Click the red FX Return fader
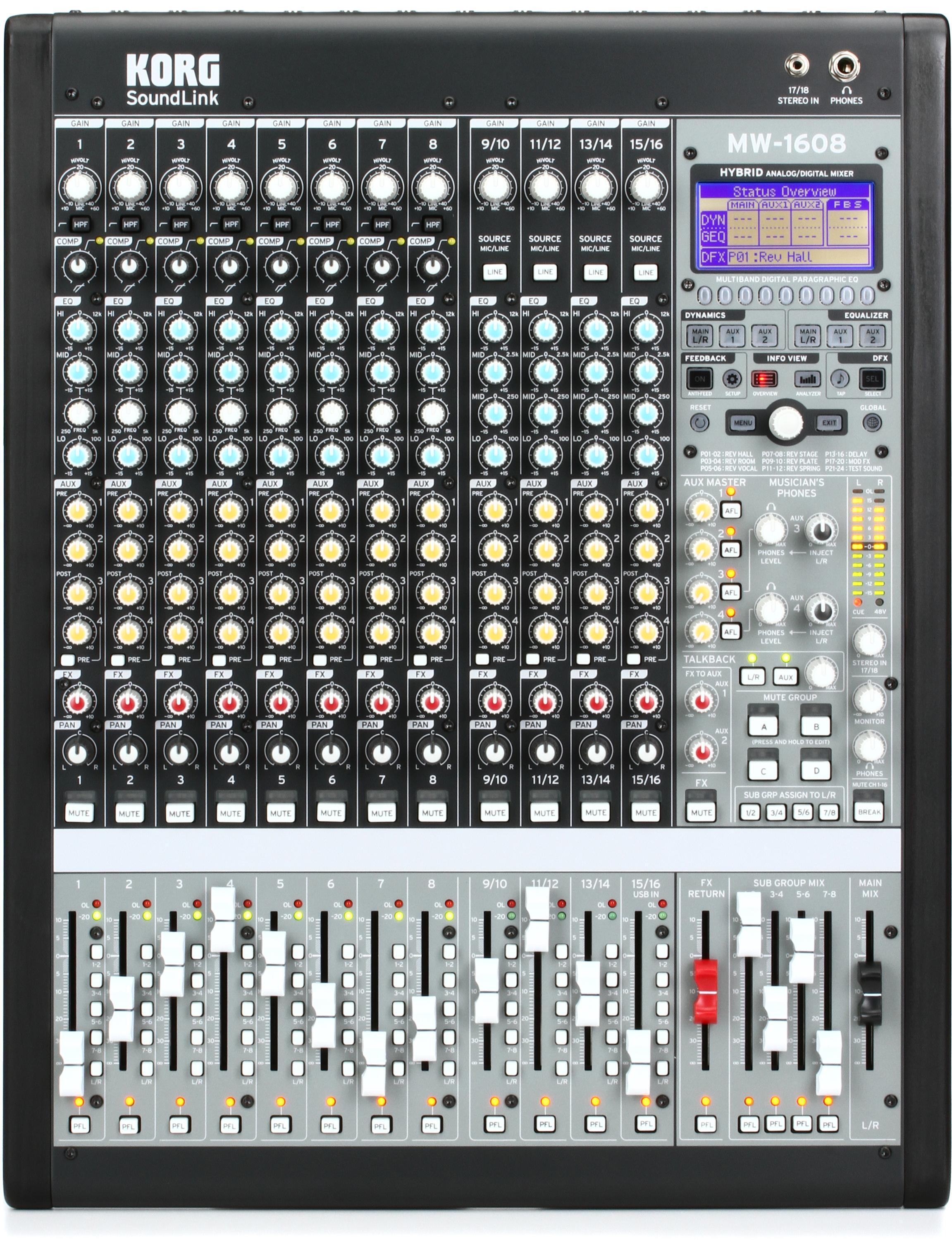This screenshot has height=1240, width=952. [x=706, y=992]
